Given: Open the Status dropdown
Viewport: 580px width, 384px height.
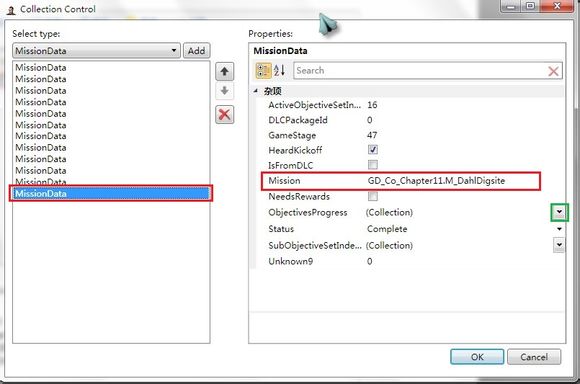Looking at the screenshot, I should 559,229.
